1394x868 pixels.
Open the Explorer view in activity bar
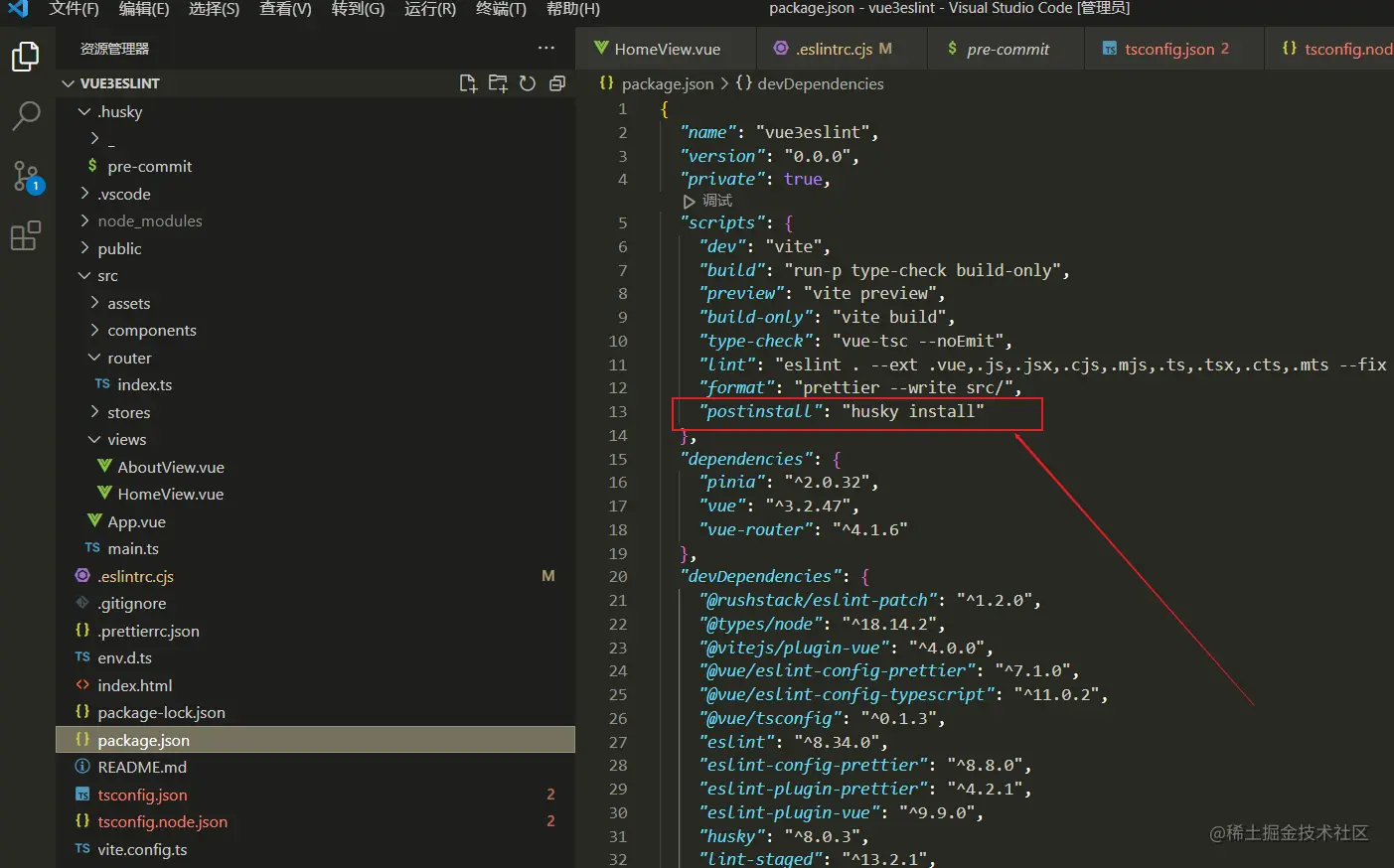click(x=26, y=57)
